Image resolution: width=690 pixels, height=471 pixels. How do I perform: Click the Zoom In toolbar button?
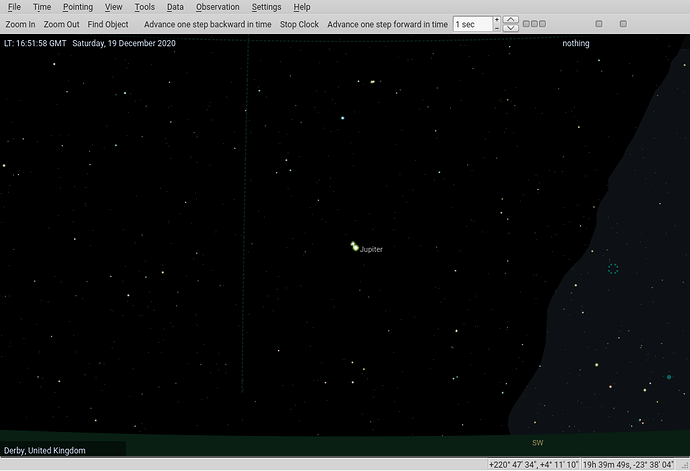click(20, 24)
